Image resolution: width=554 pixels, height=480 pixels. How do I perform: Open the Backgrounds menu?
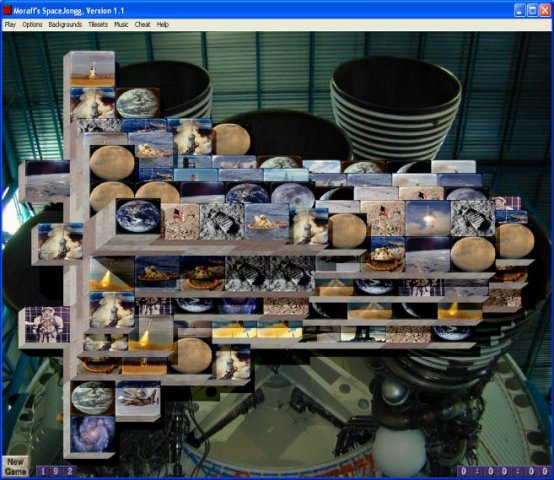[65, 24]
